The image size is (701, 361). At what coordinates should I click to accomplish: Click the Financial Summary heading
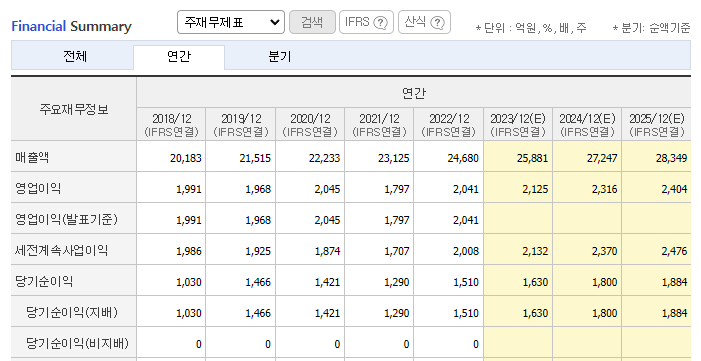72,26
